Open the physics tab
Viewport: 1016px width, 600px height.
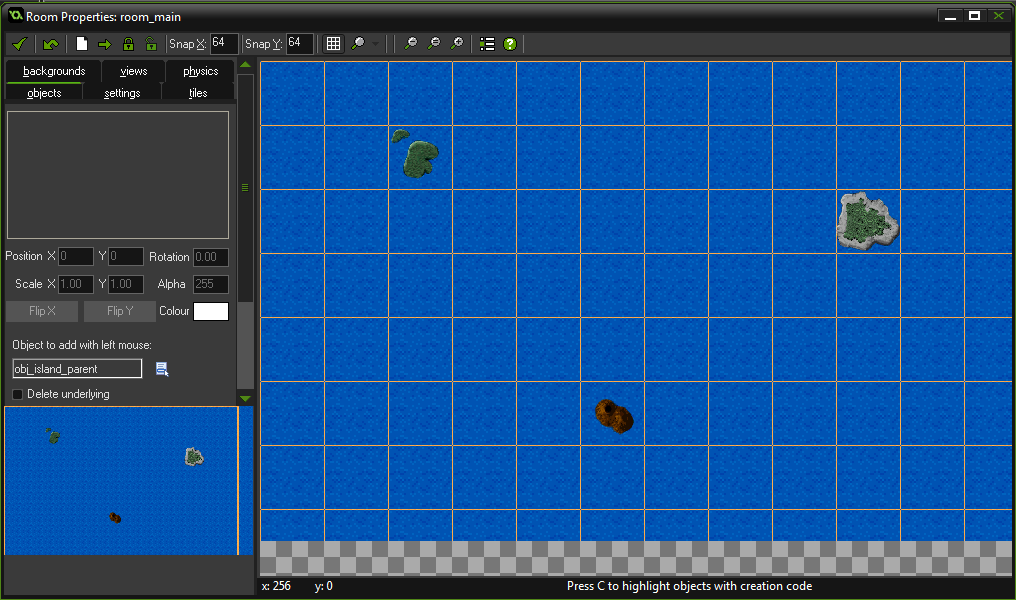tap(200, 71)
